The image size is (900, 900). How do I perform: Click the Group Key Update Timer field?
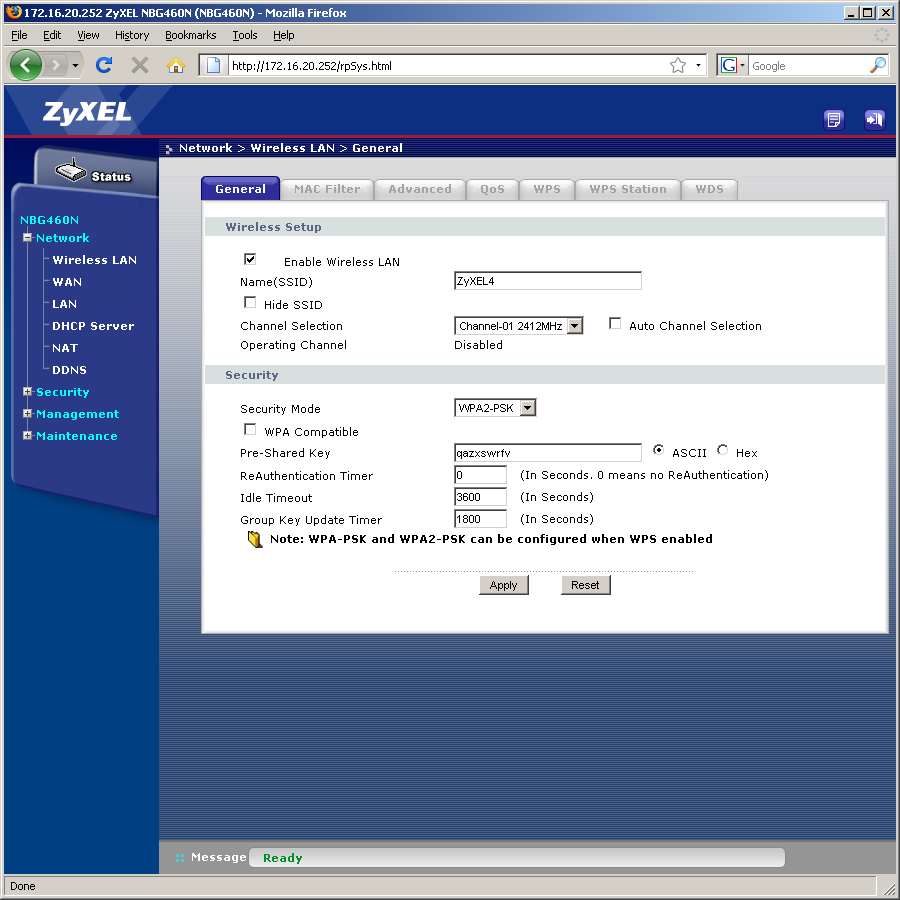pyautogui.click(x=480, y=519)
